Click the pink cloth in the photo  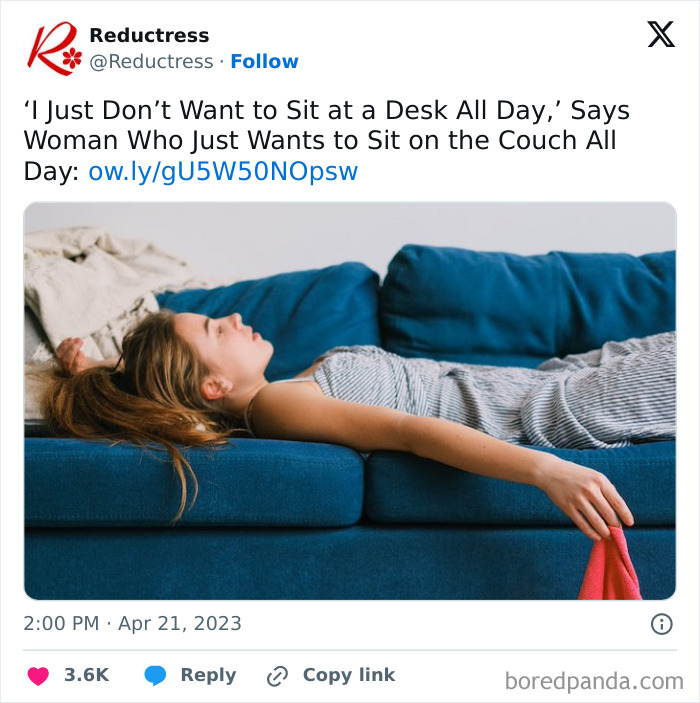[x=610, y=565]
